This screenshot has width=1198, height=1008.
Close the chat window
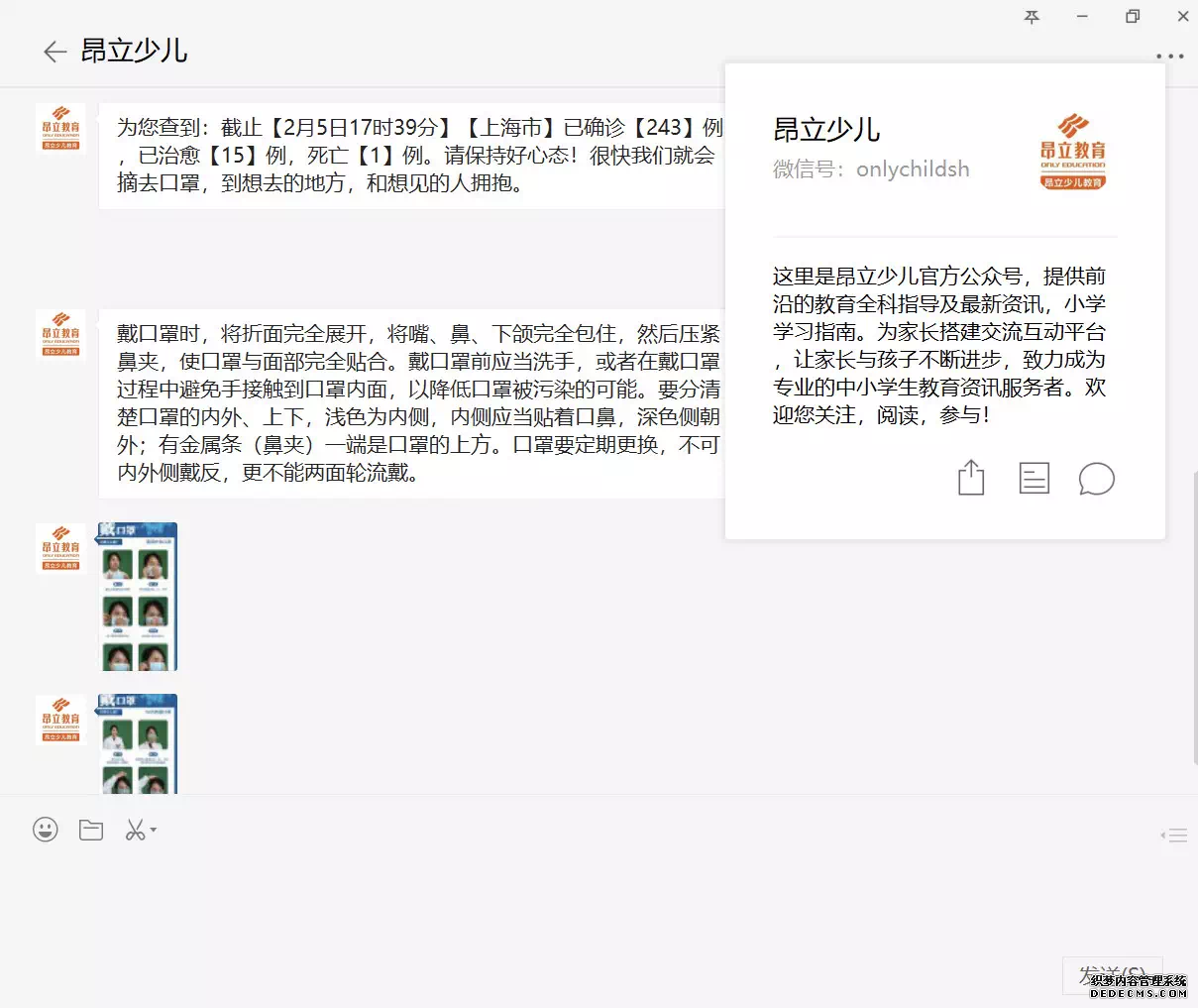click(x=1183, y=17)
